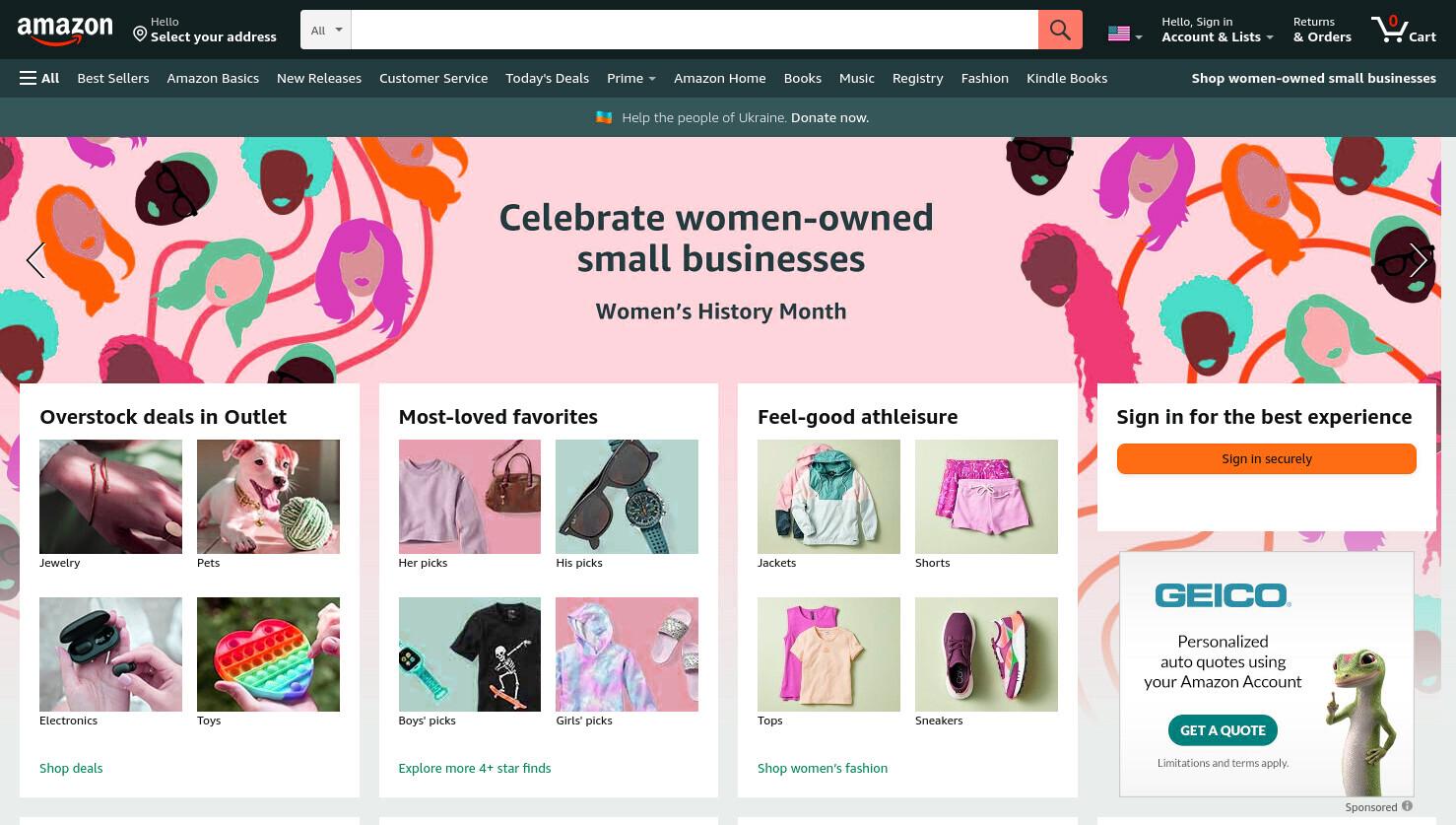Open His picks sunglasses thumbnail
Viewport: 1456px width, 825px height.
pos(627,497)
